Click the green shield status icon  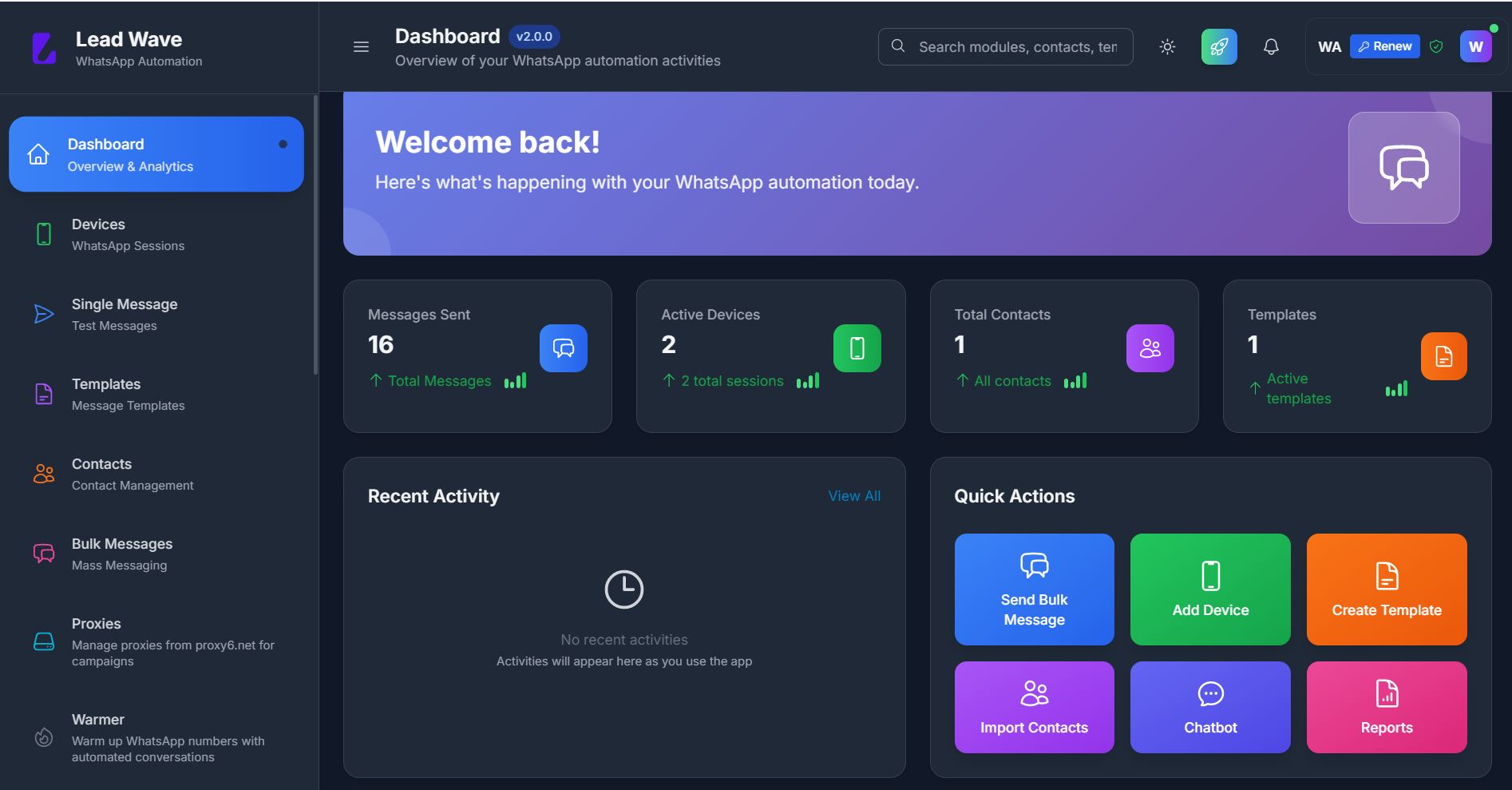[1436, 47]
